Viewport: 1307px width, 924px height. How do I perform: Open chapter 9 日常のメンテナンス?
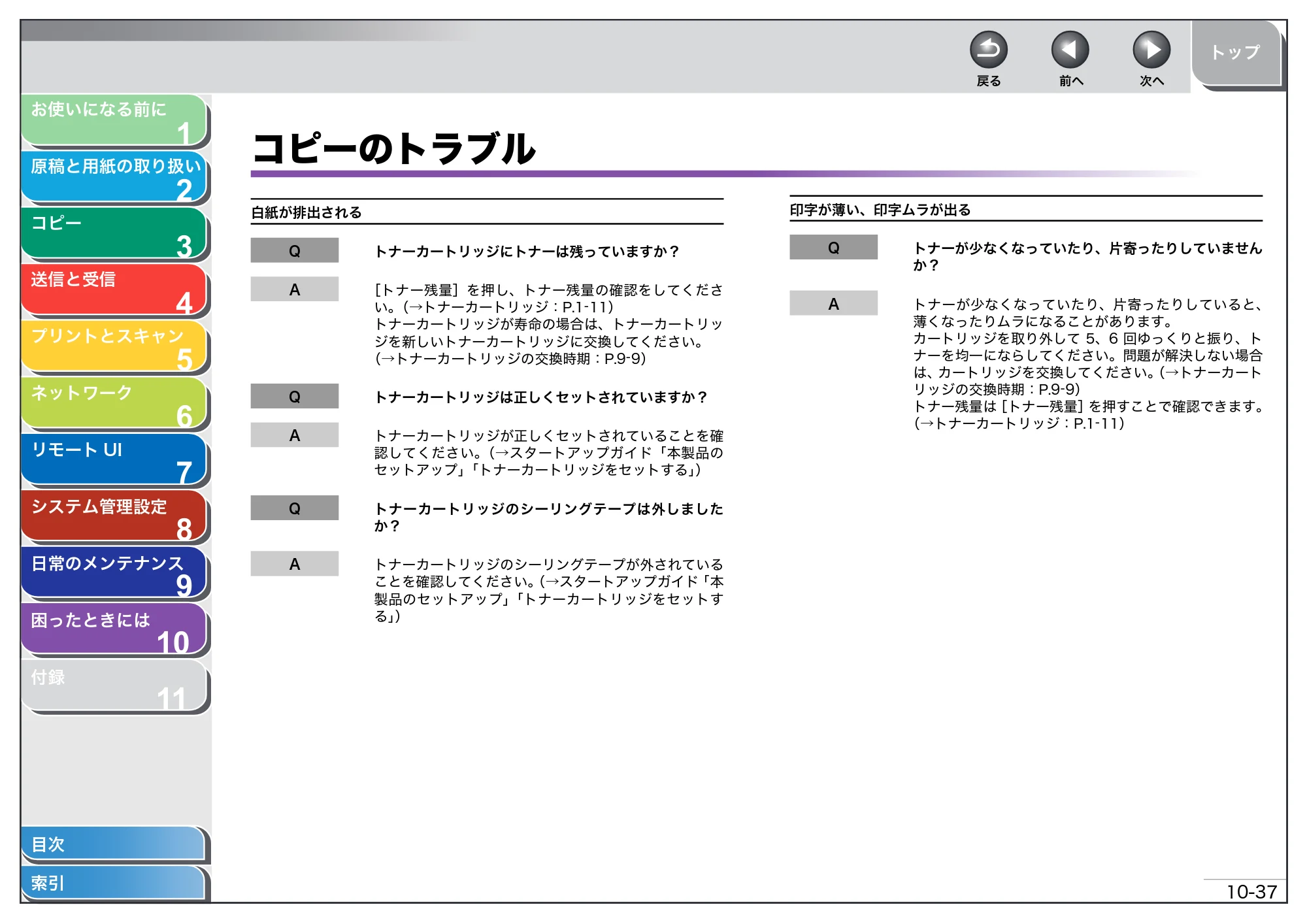coord(114,573)
